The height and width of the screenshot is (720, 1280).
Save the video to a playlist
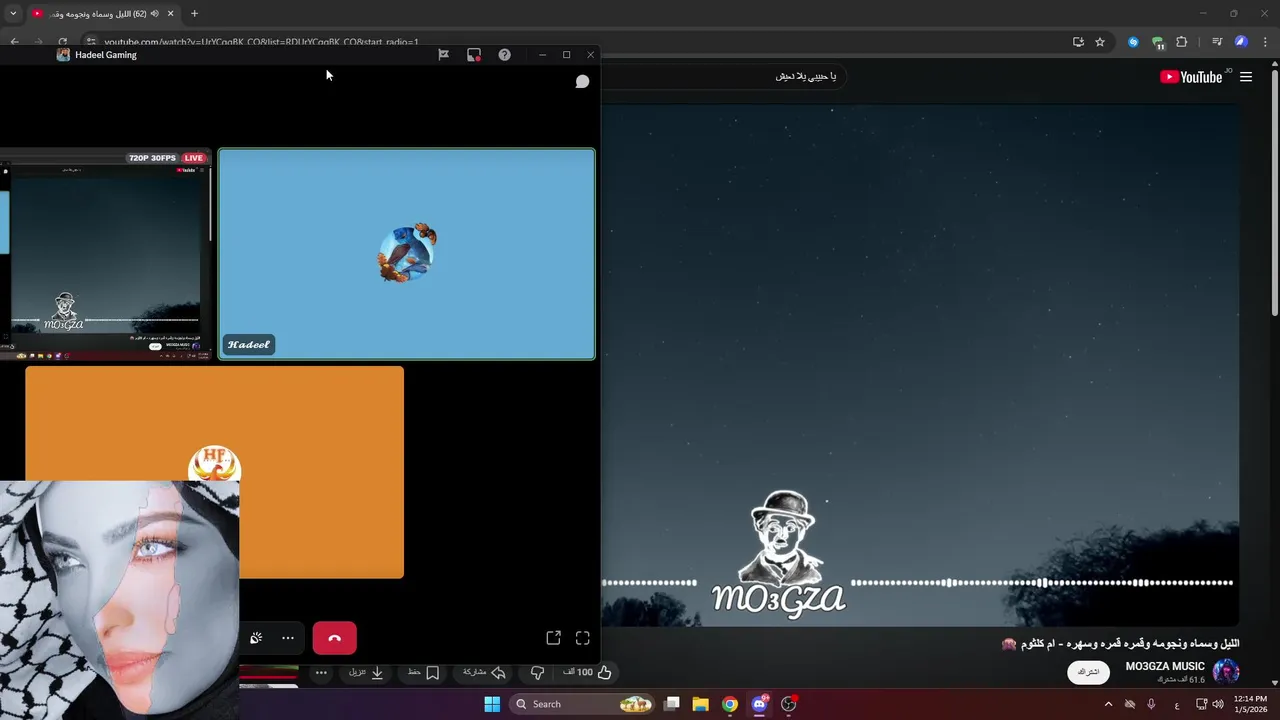[424, 673]
